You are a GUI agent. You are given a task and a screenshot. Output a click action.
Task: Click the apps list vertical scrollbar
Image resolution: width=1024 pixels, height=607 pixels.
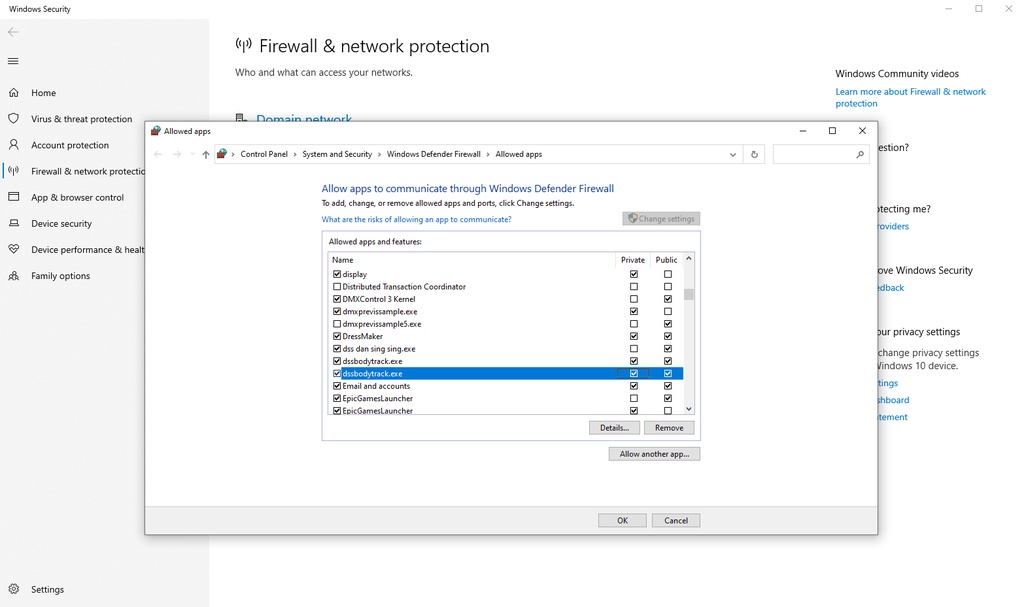pyautogui.click(x=688, y=294)
